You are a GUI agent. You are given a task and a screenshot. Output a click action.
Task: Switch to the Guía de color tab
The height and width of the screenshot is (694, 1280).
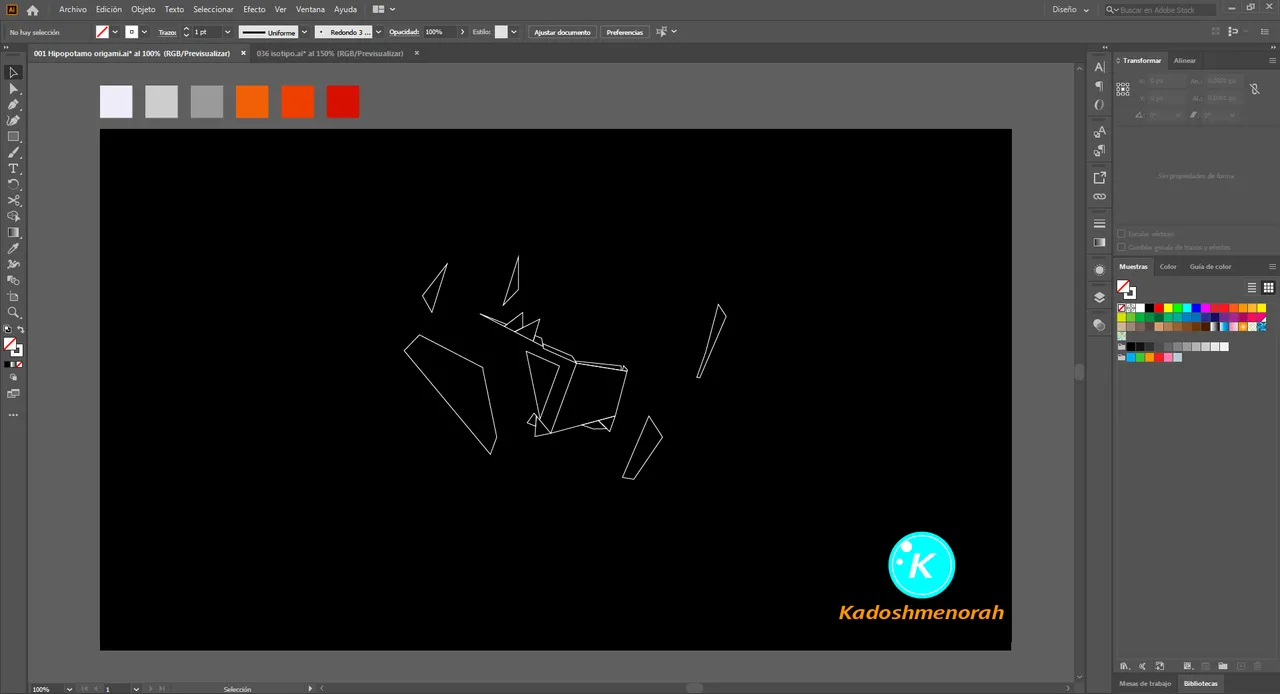(1210, 267)
